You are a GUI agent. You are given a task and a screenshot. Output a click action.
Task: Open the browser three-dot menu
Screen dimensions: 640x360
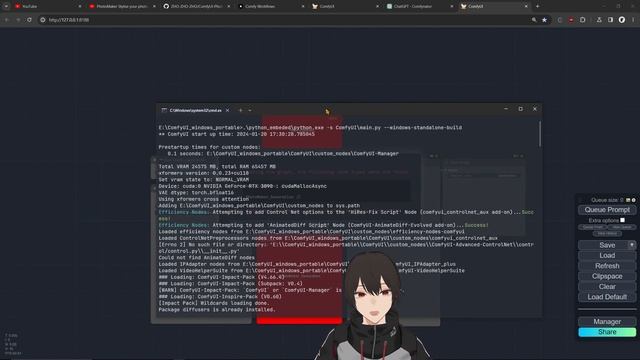[633, 20]
